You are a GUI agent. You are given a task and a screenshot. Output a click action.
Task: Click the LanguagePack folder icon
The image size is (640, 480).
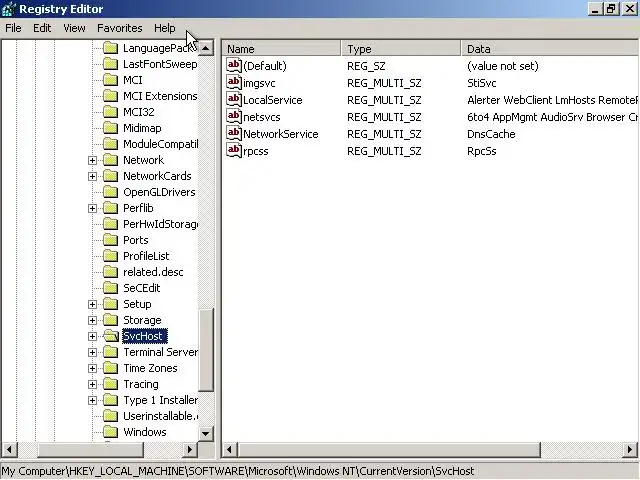pyautogui.click(x=111, y=48)
